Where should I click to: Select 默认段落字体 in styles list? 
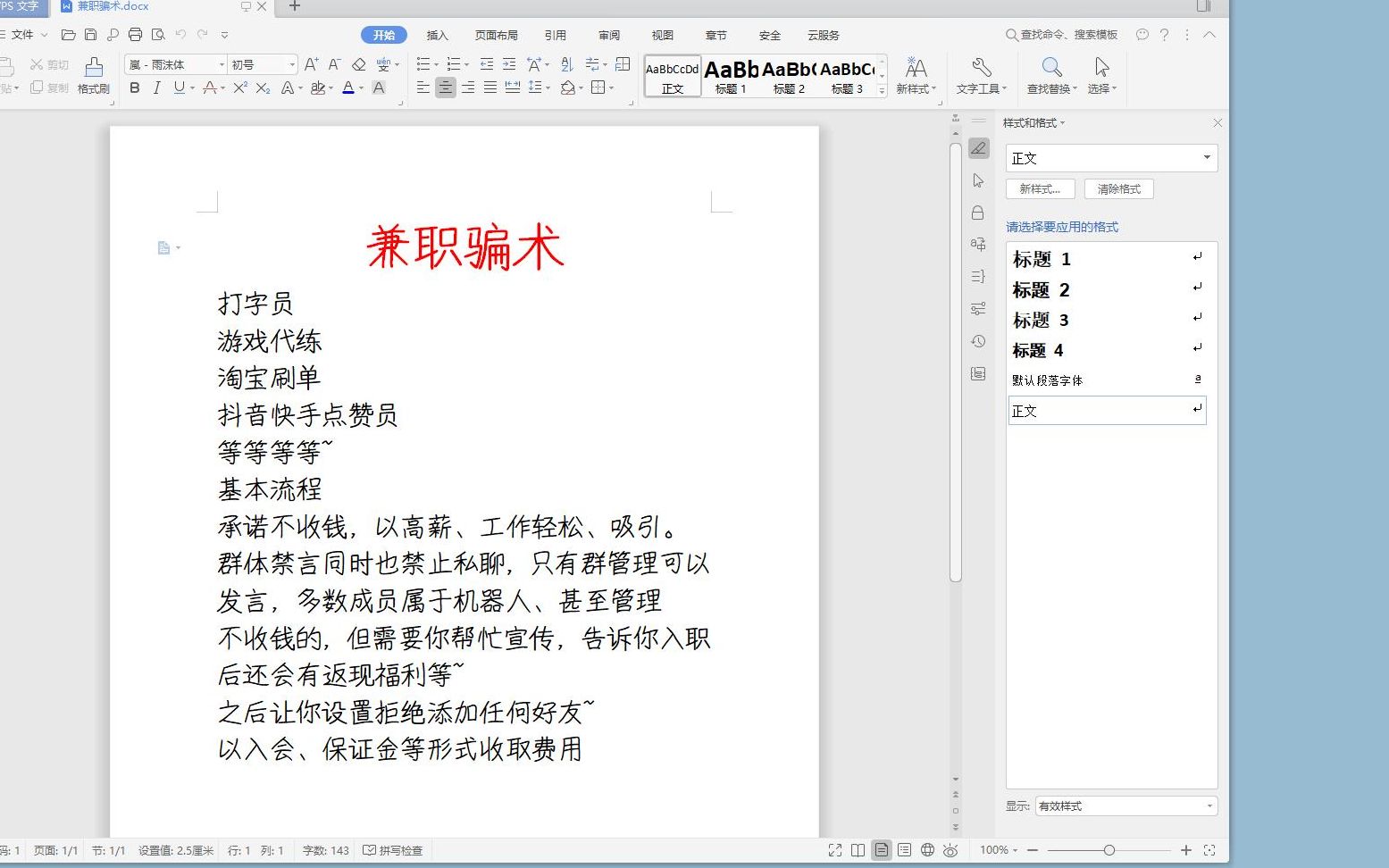[1108, 380]
